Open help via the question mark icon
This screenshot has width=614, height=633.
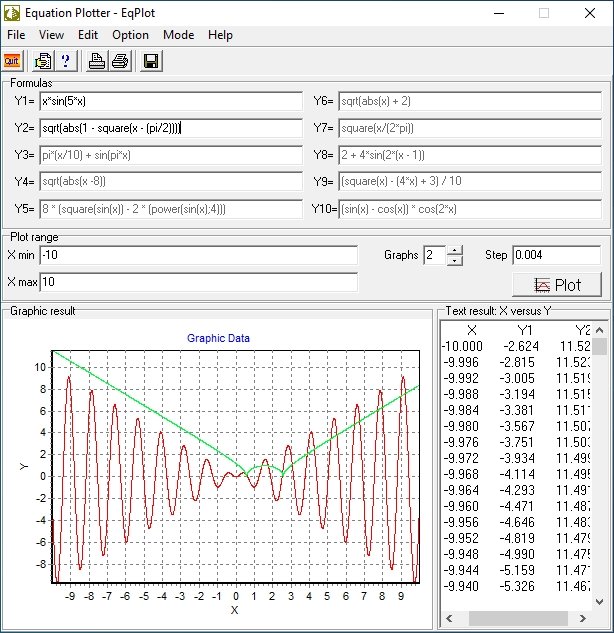pos(66,61)
